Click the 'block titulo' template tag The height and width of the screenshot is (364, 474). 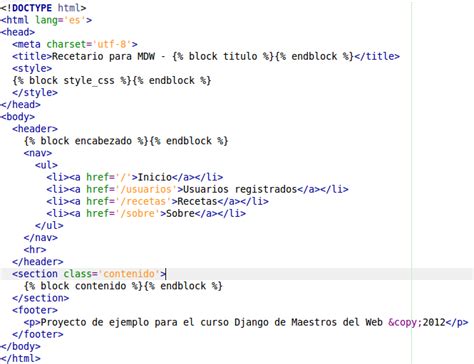[x=223, y=56]
